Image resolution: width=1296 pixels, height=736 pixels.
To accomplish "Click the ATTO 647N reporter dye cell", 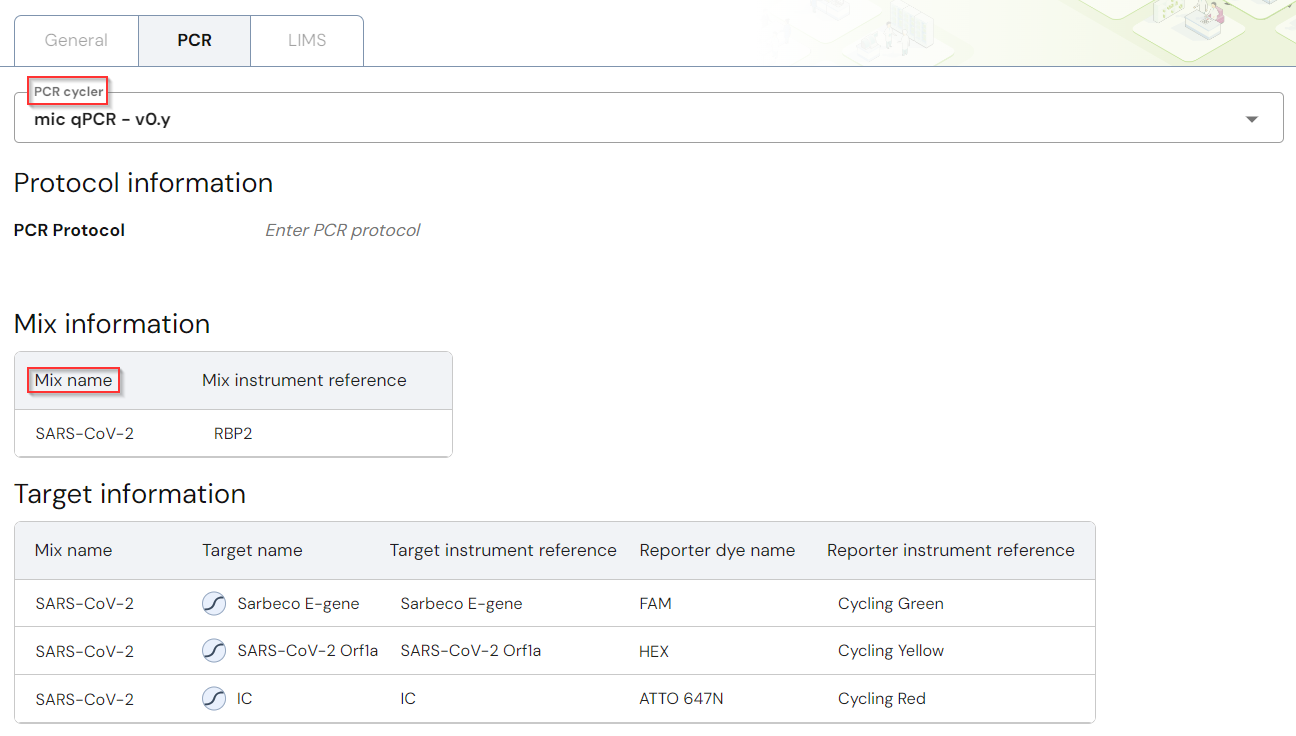I will (x=681, y=699).
